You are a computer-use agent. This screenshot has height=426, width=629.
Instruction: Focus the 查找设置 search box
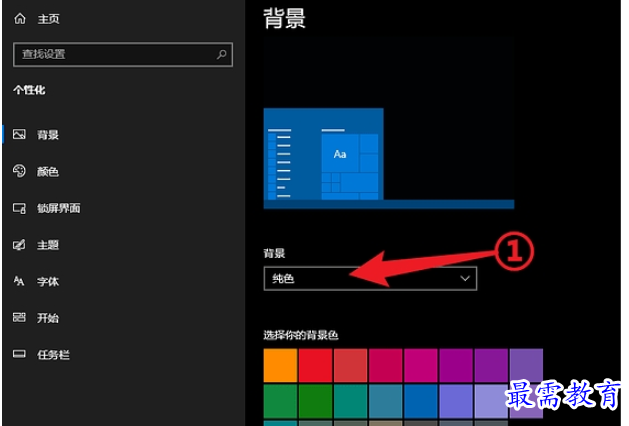123,54
